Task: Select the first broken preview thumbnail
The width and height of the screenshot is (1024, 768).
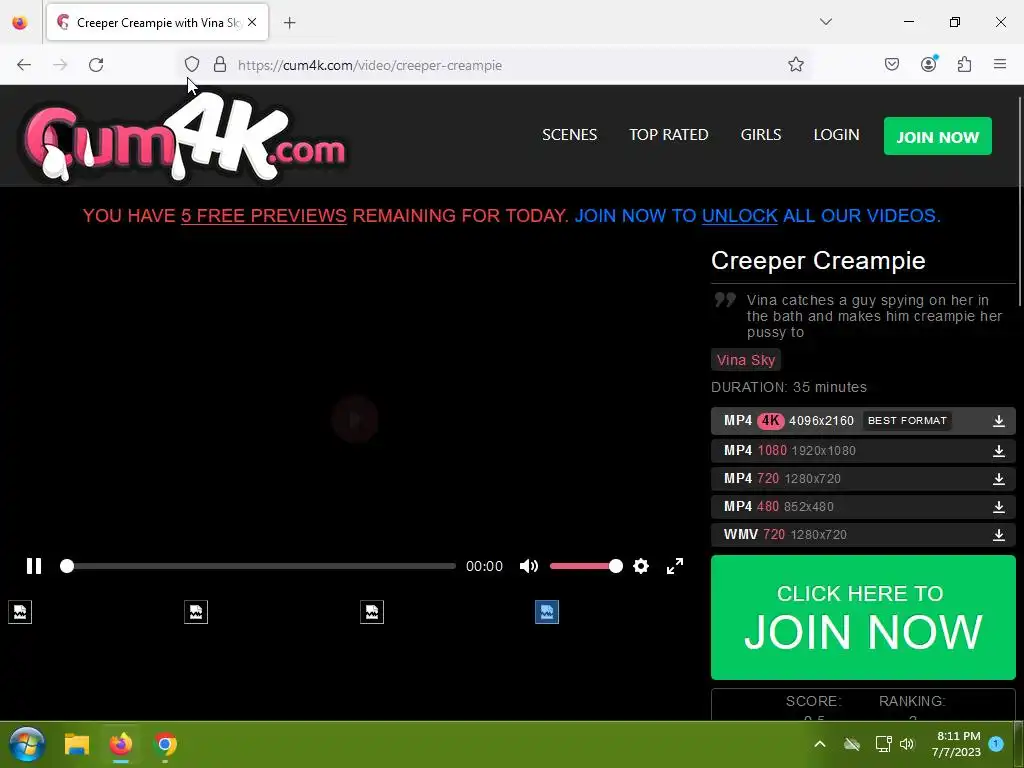Action: 20,612
